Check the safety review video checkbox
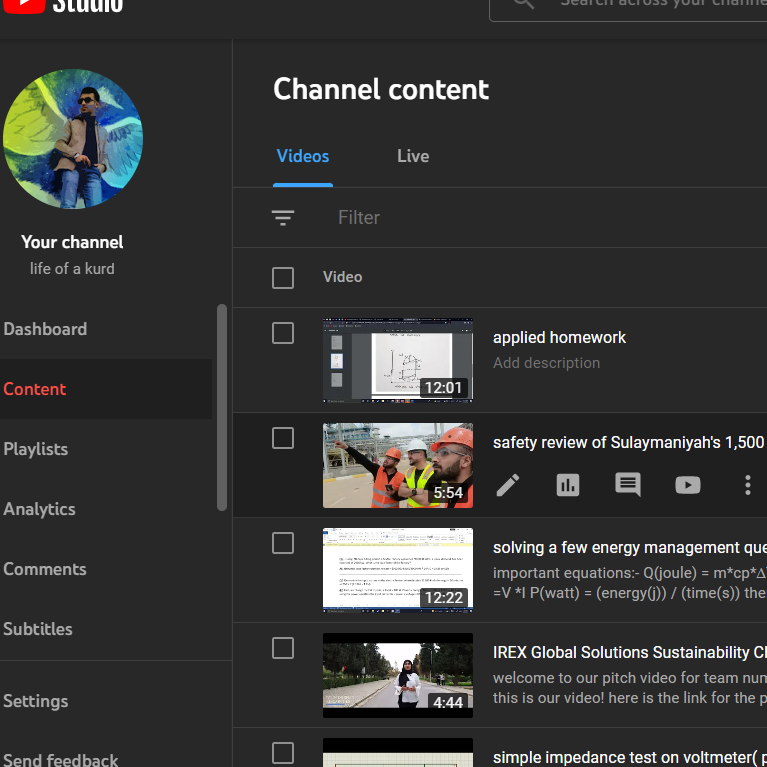 (283, 438)
